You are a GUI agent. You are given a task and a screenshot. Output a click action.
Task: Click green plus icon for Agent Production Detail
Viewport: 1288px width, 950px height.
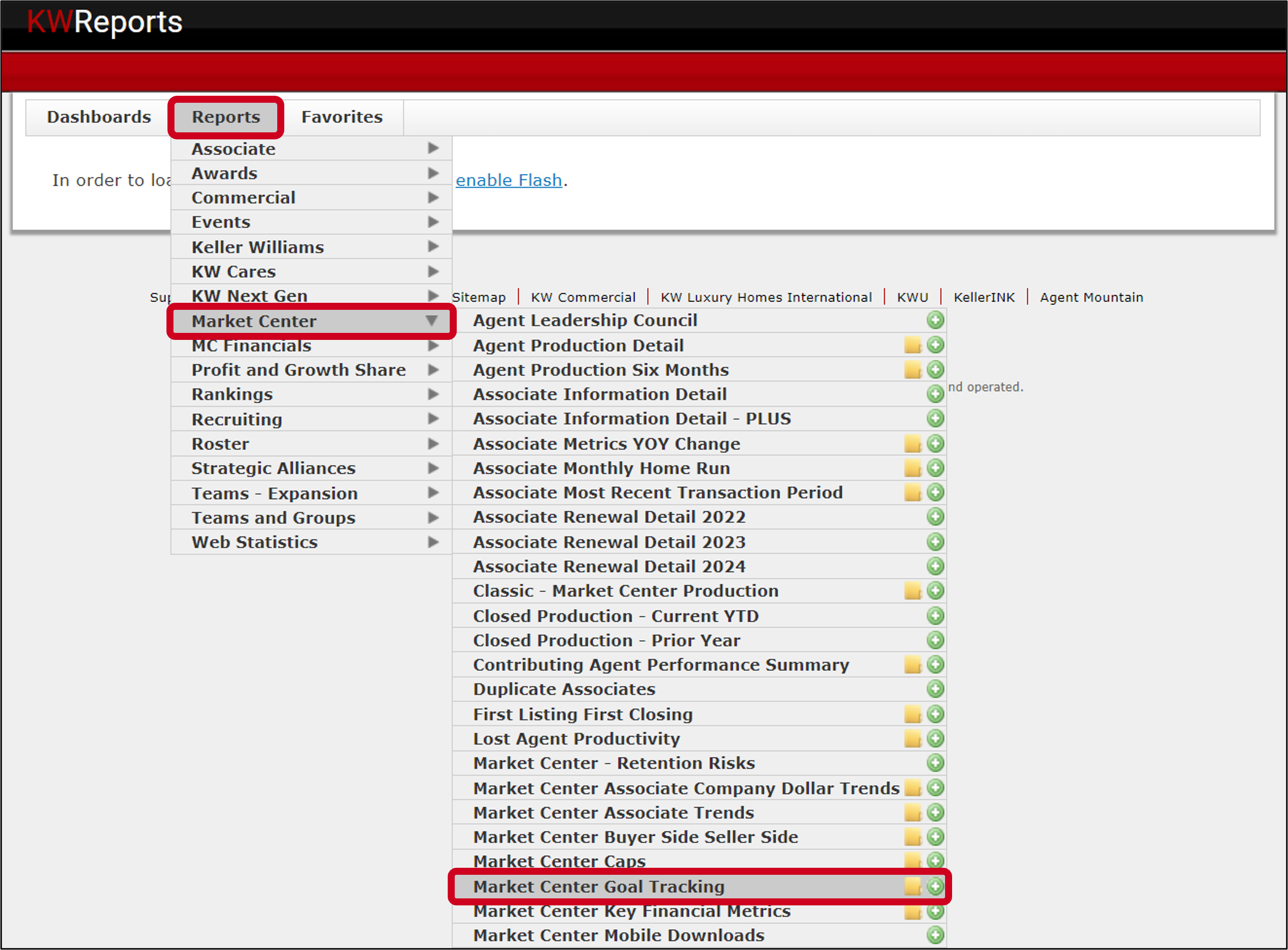click(935, 345)
